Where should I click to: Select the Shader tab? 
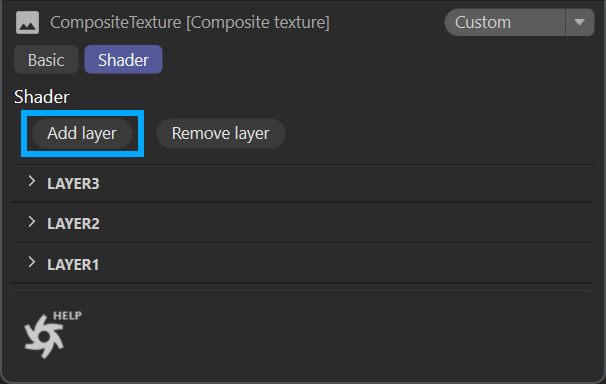click(123, 60)
